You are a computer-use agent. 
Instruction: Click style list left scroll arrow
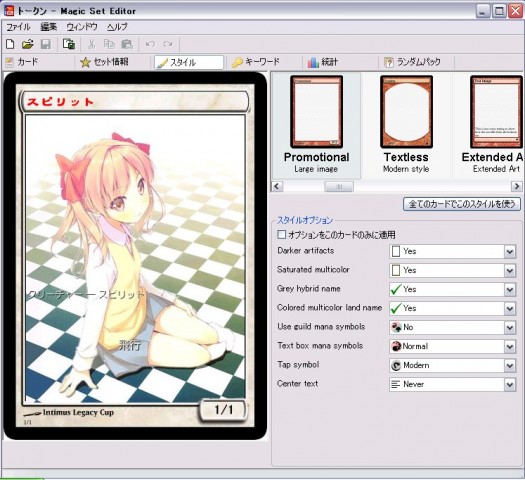(x=277, y=186)
